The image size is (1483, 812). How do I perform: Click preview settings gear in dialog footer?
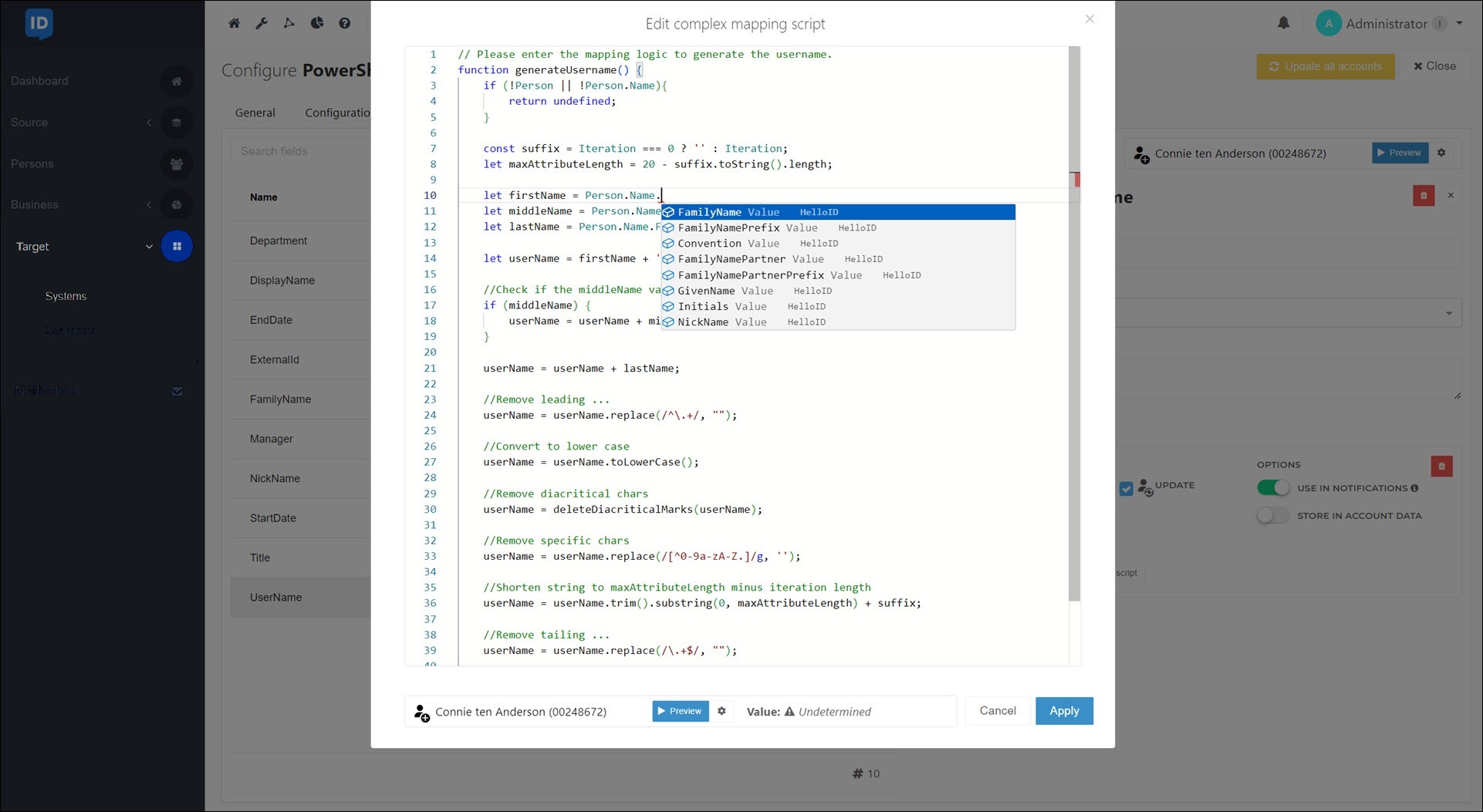(721, 711)
